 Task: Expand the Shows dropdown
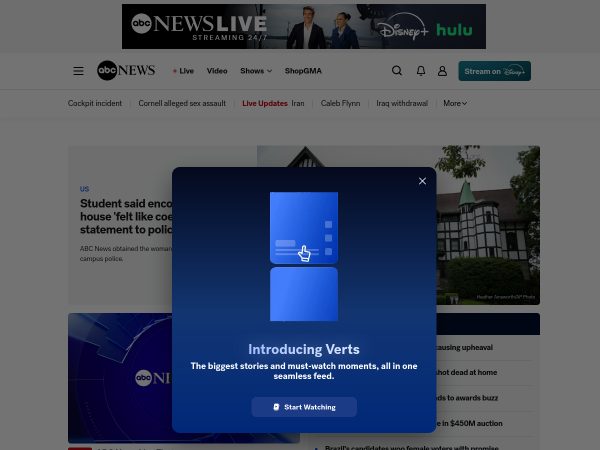tap(256, 71)
